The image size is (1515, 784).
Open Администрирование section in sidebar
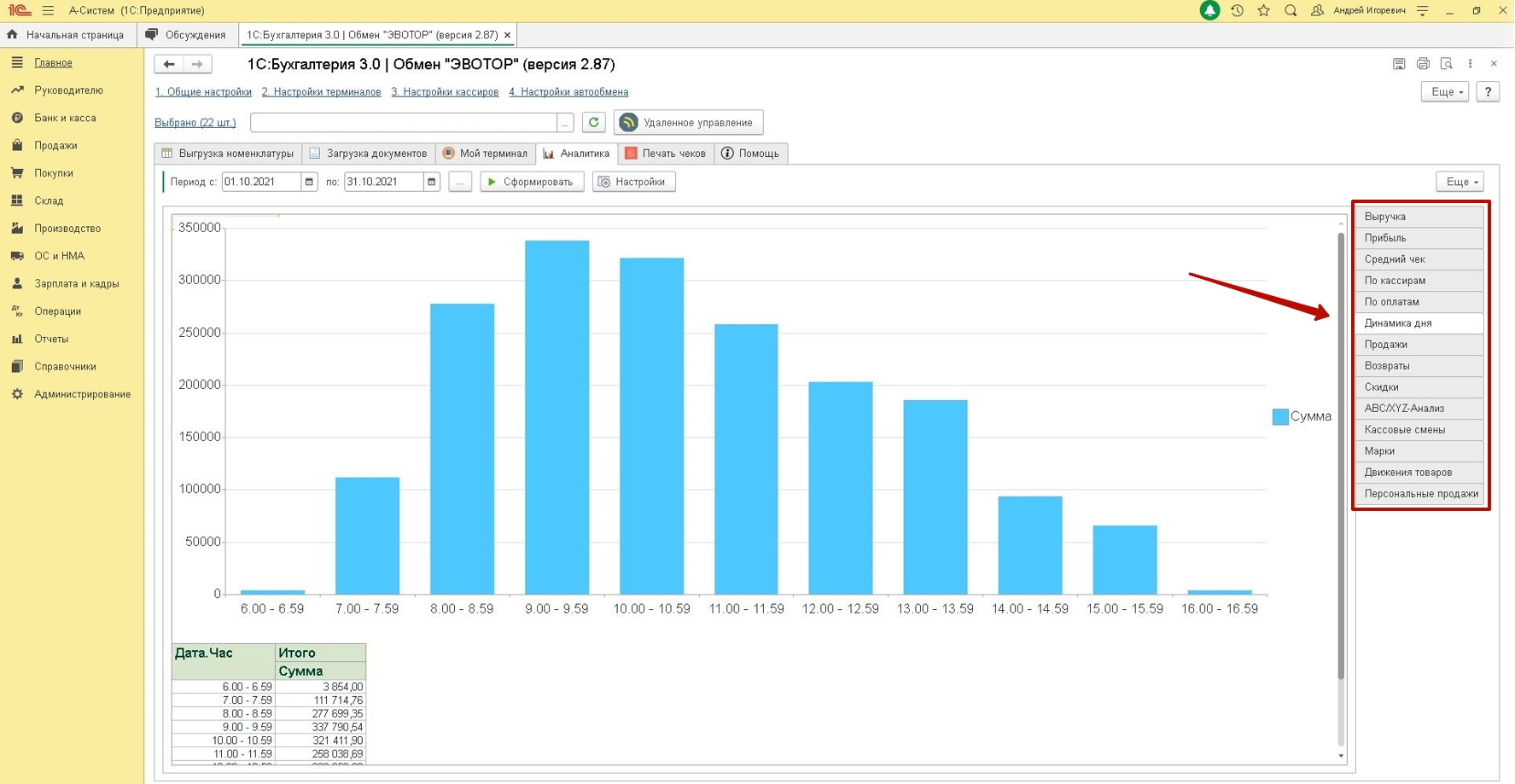coord(82,394)
